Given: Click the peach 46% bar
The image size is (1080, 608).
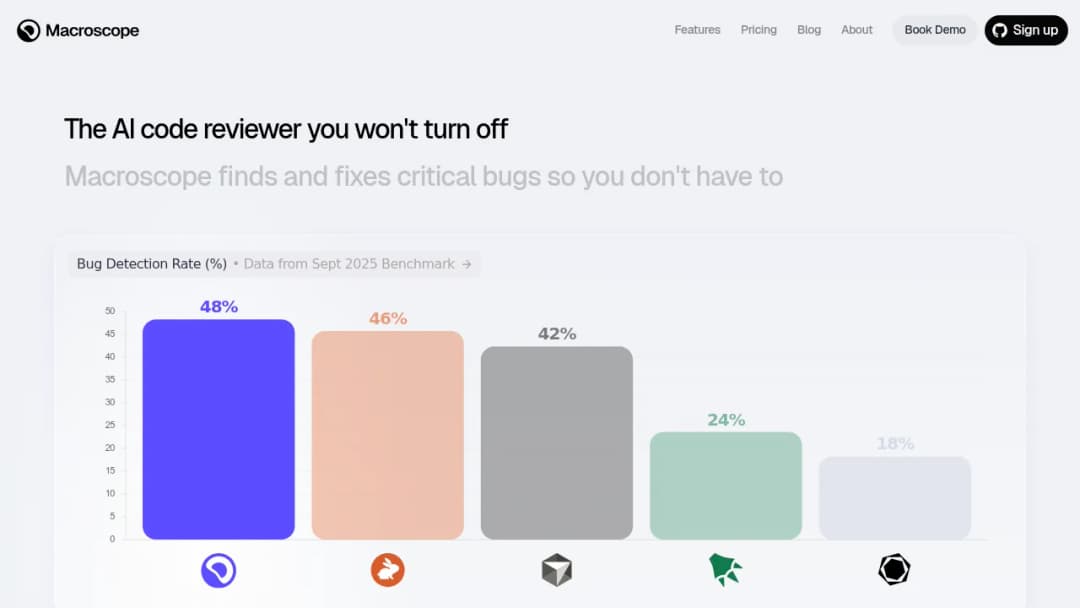Looking at the screenshot, I should pyautogui.click(x=388, y=435).
